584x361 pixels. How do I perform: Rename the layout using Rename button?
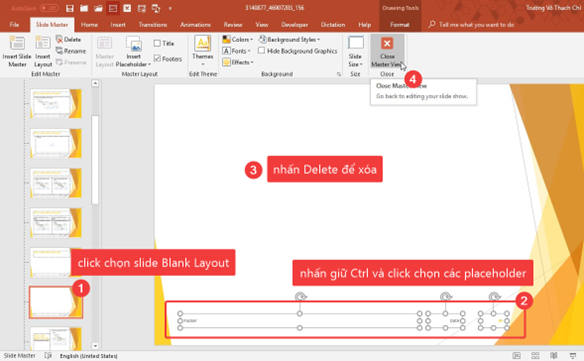coord(71,51)
